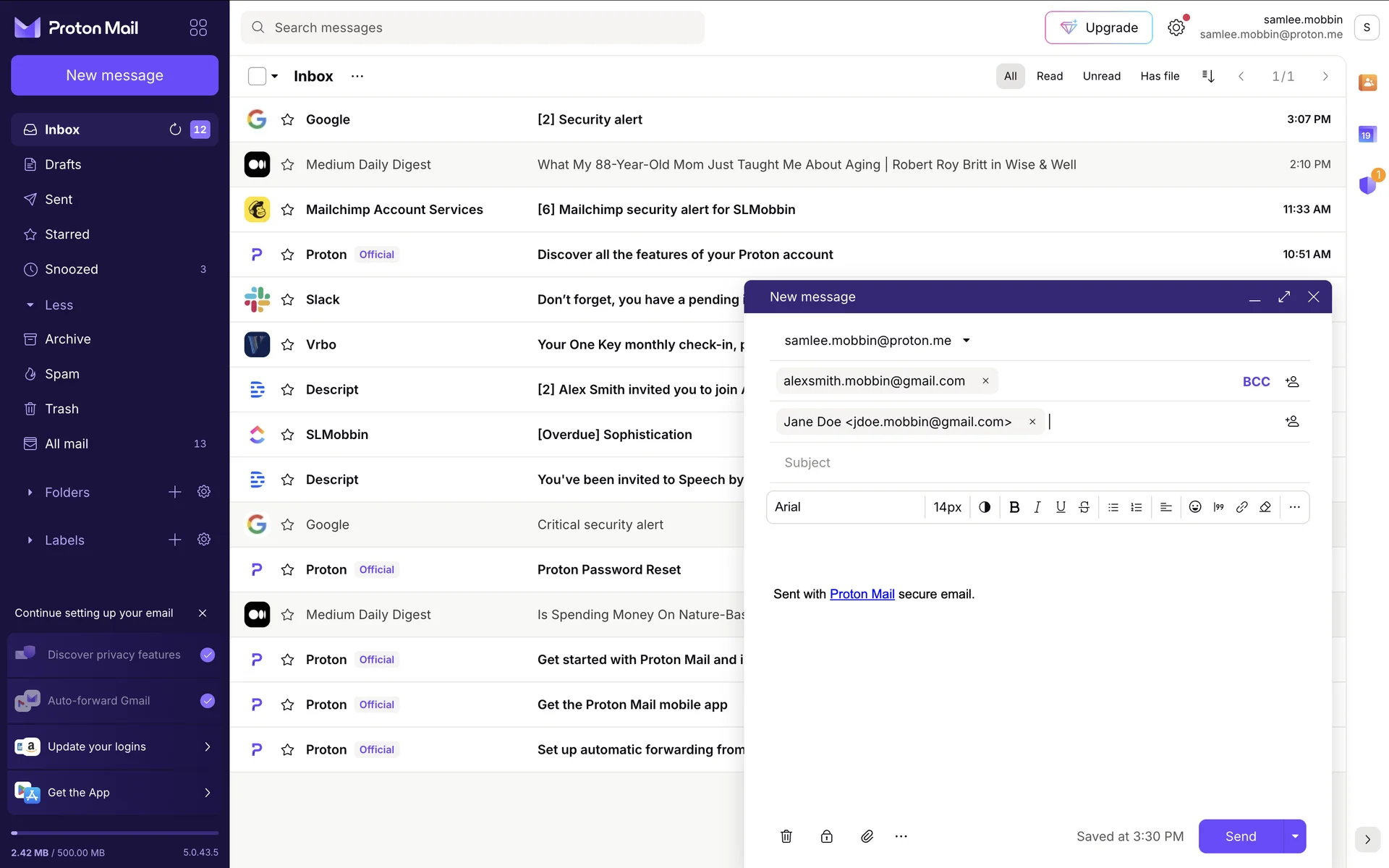Open the Proton apps grid switcher
Viewport: 1389px width, 868px height.
[x=198, y=27]
